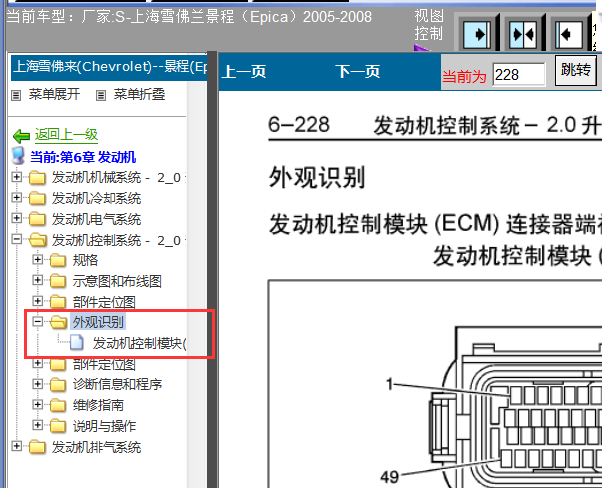
Task: Collapse the 外观识别 folder
Action: pyautogui.click(x=37, y=322)
